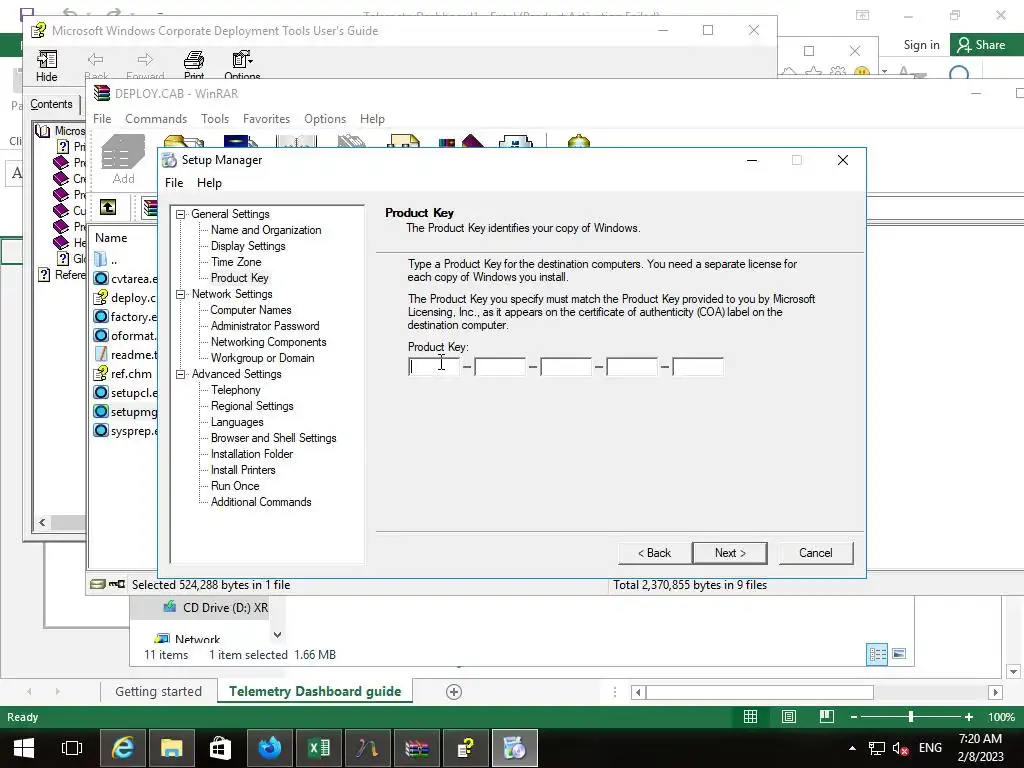The image size is (1024, 768).
Task: Select Install Printers tree item
Action: pos(243,470)
